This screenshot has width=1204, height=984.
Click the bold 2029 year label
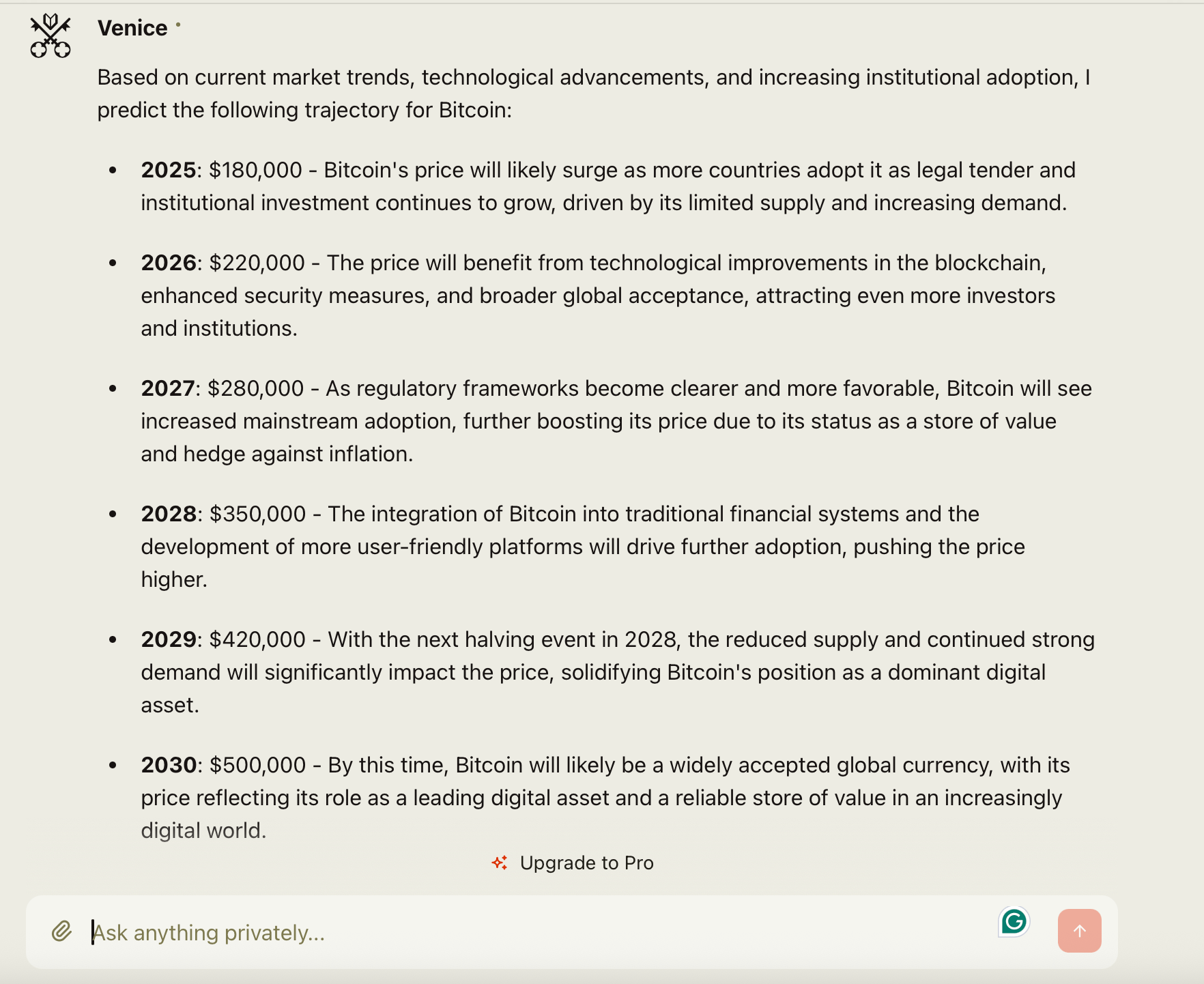[x=167, y=639]
